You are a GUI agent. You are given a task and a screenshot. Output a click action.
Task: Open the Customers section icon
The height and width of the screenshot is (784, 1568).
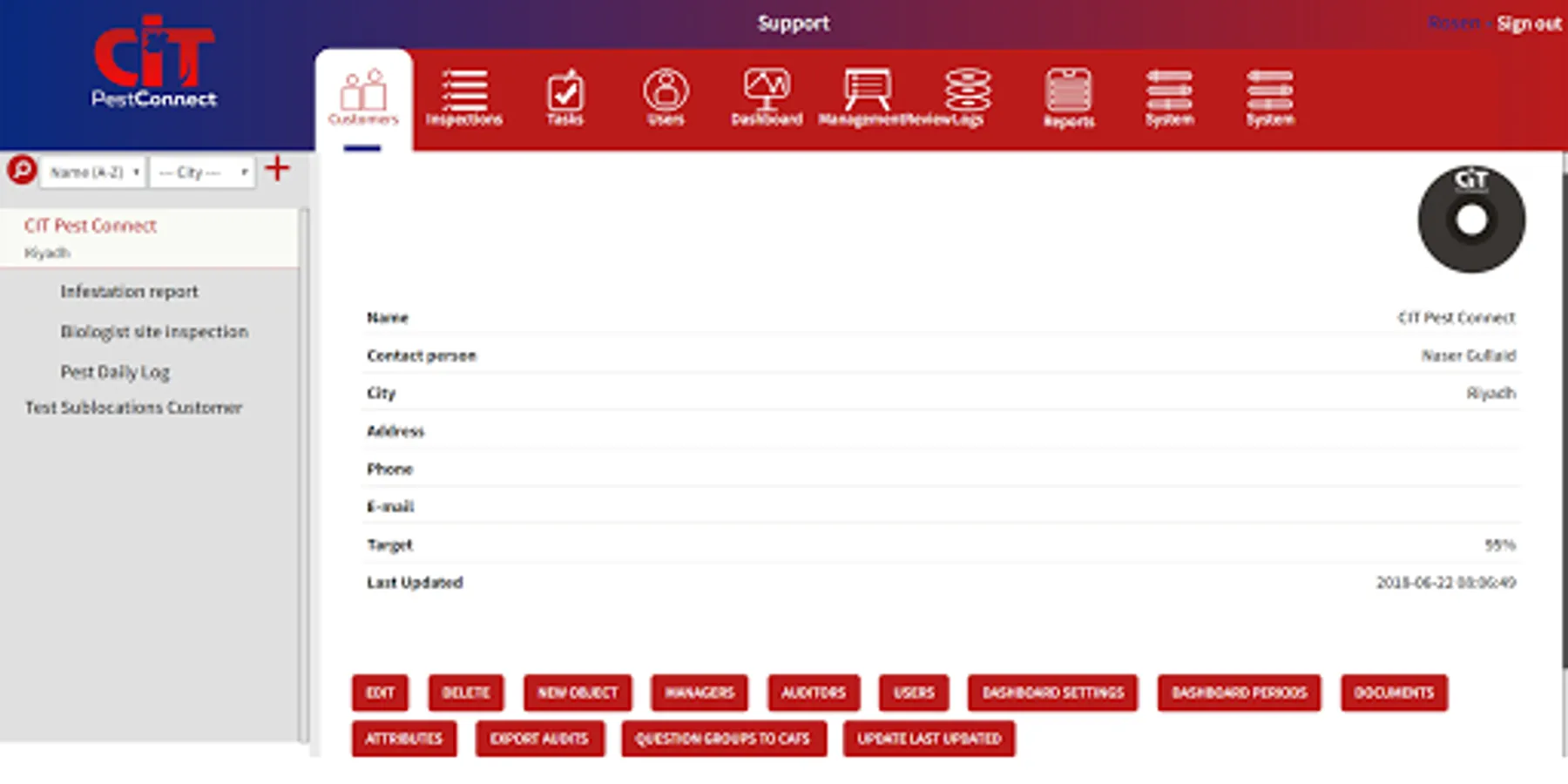[363, 89]
